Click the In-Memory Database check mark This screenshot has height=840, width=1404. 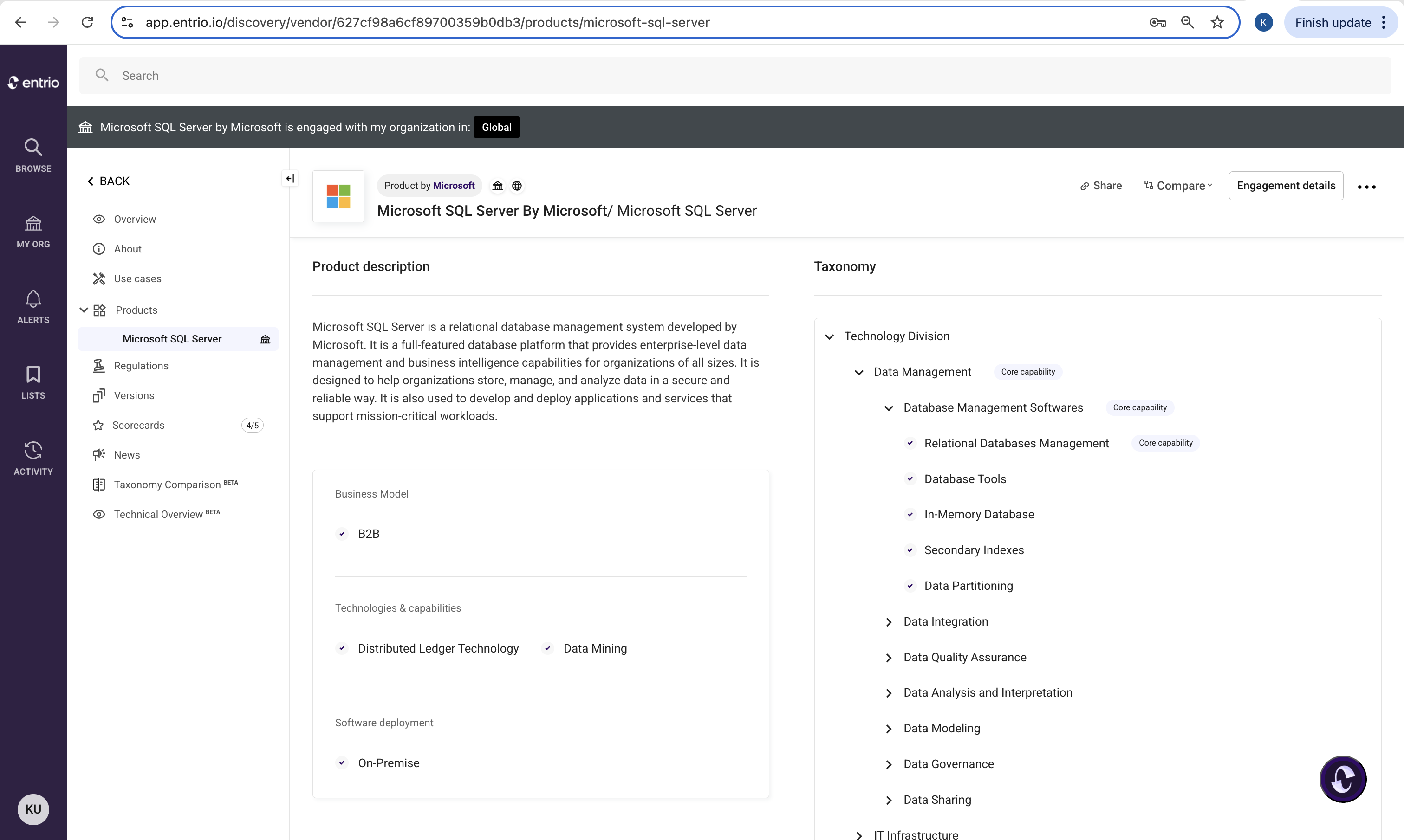(x=910, y=515)
